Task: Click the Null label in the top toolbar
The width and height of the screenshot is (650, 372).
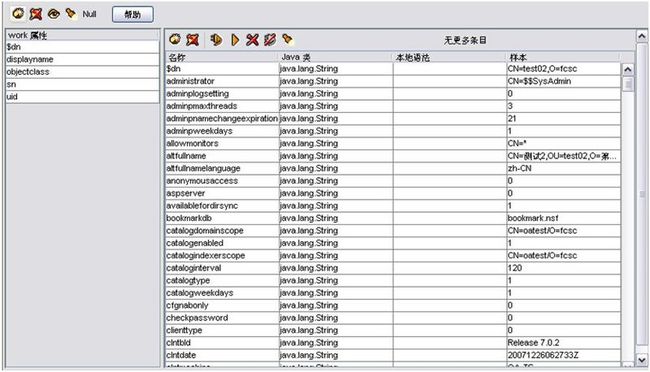Action: (x=89, y=14)
